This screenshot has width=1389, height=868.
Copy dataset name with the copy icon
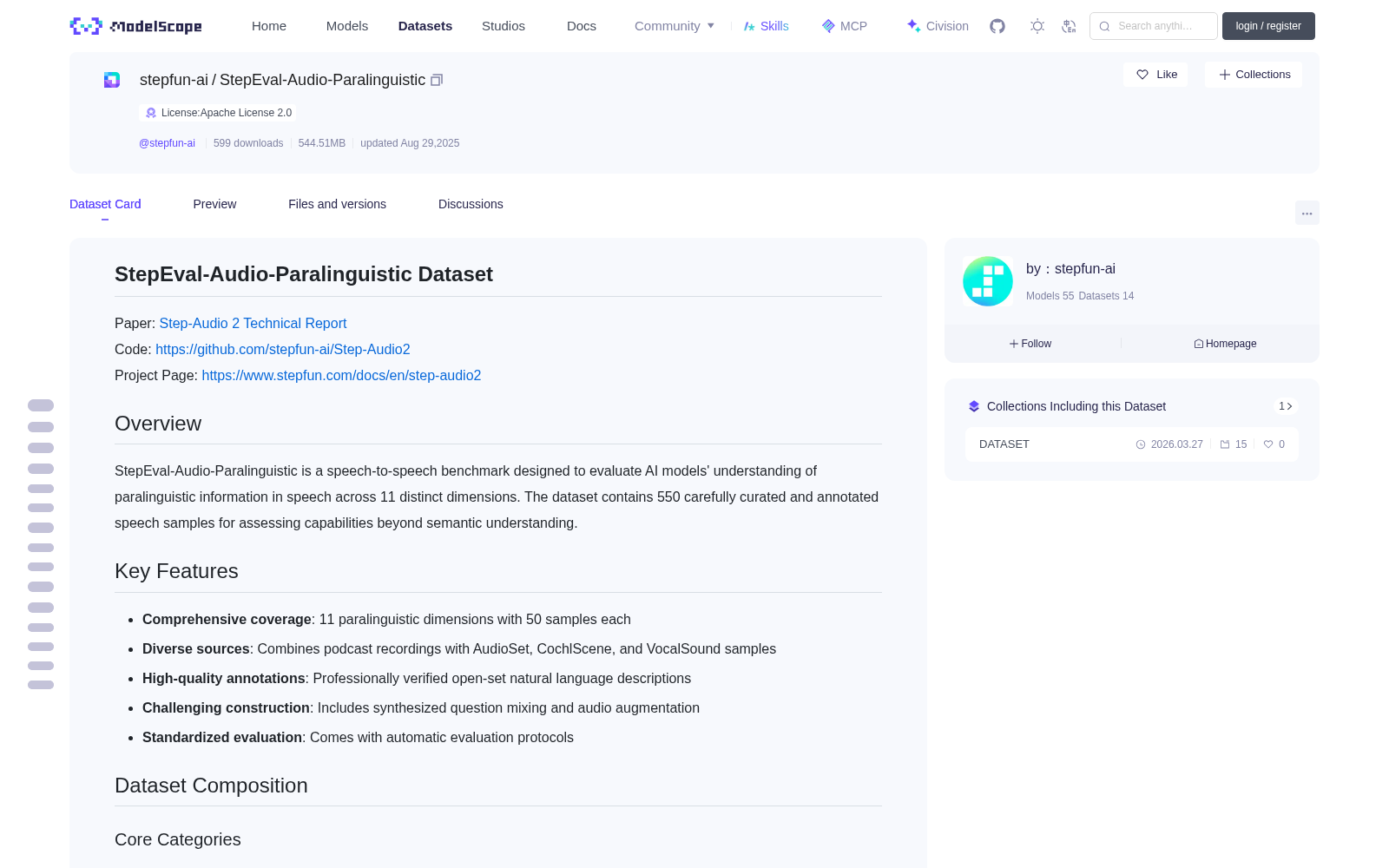tap(437, 80)
